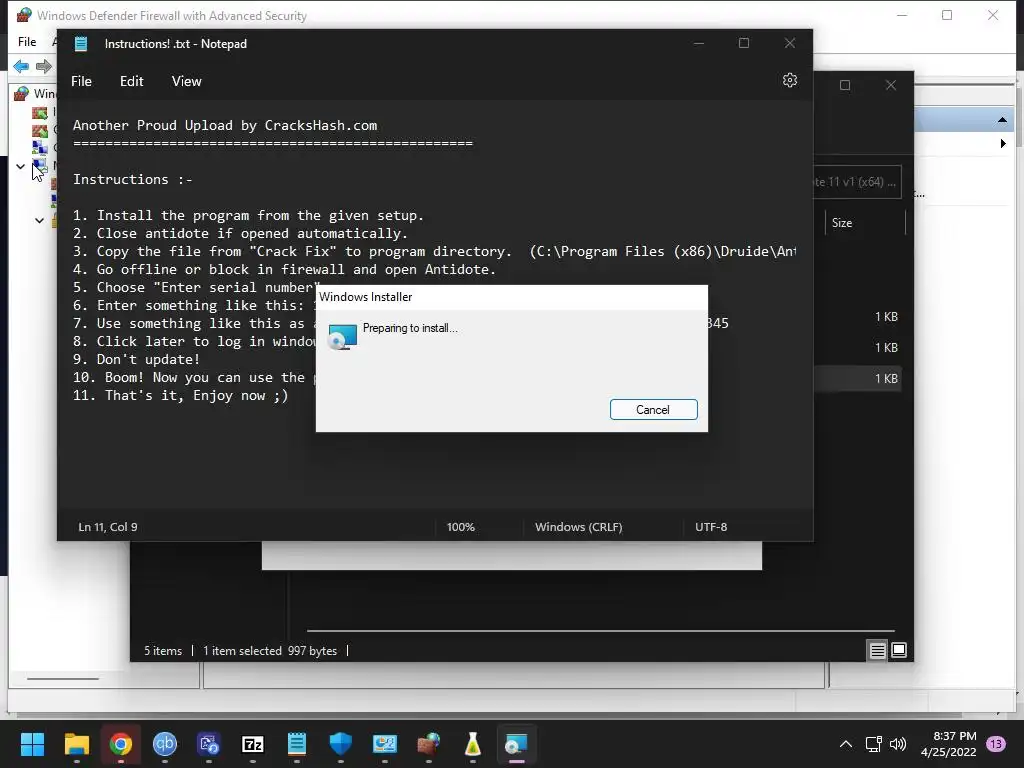Click UTF-8 encoding in Notepad status bar
Screen dimensions: 1024x768
pyautogui.click(x=711, y=527)
